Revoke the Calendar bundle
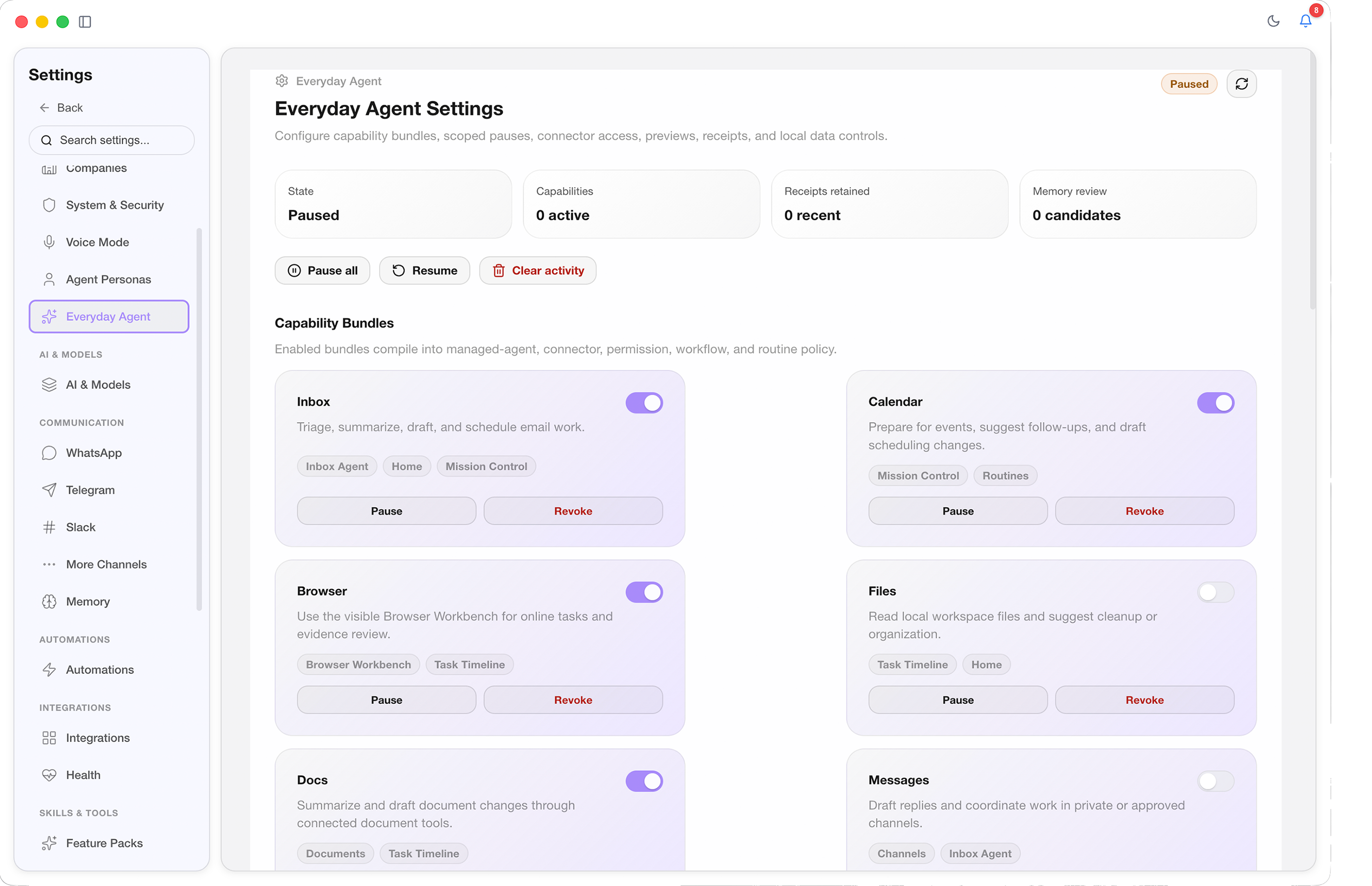The height and width of the screenshot is (886, 1372). 1144,511
